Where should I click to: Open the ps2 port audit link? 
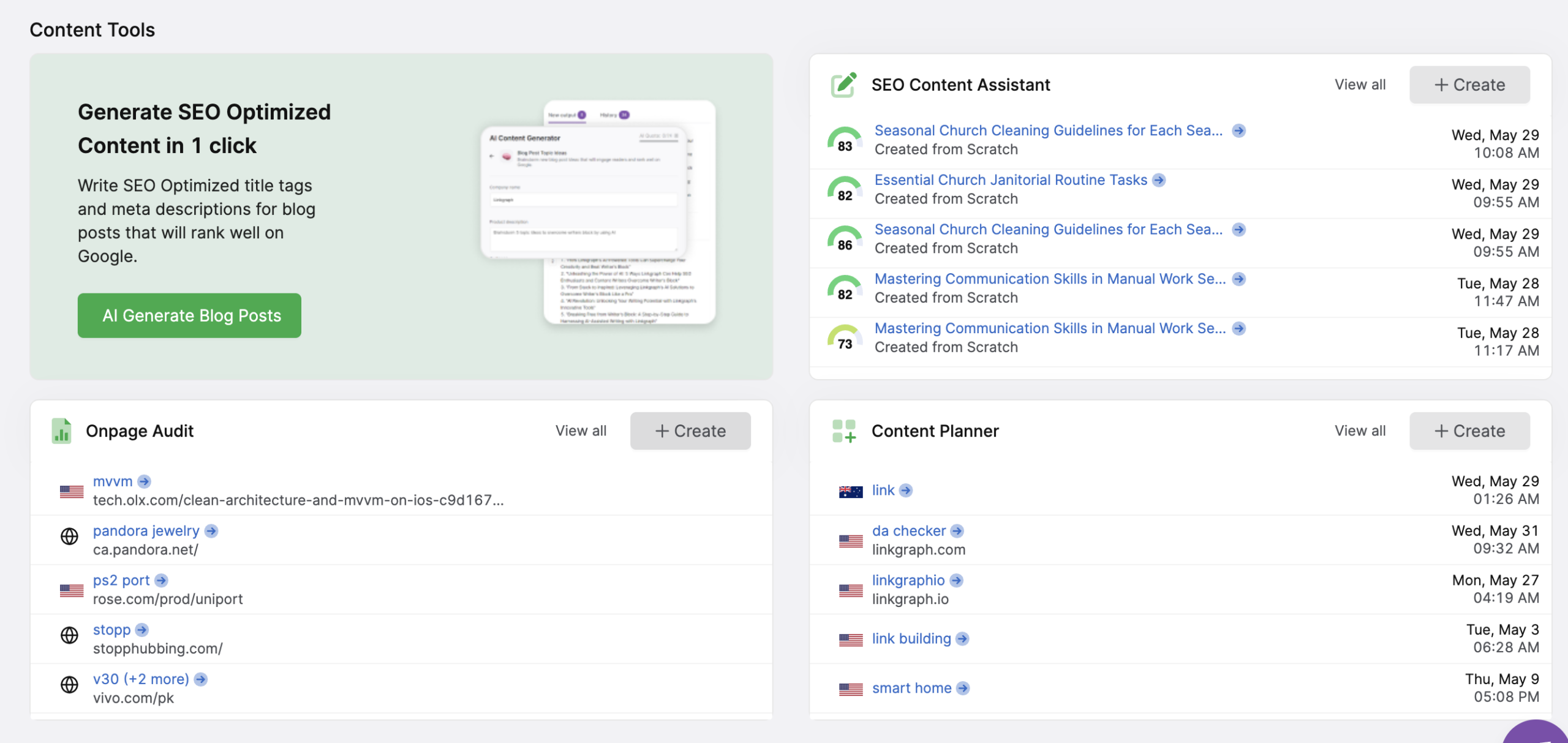click(121, 580)
